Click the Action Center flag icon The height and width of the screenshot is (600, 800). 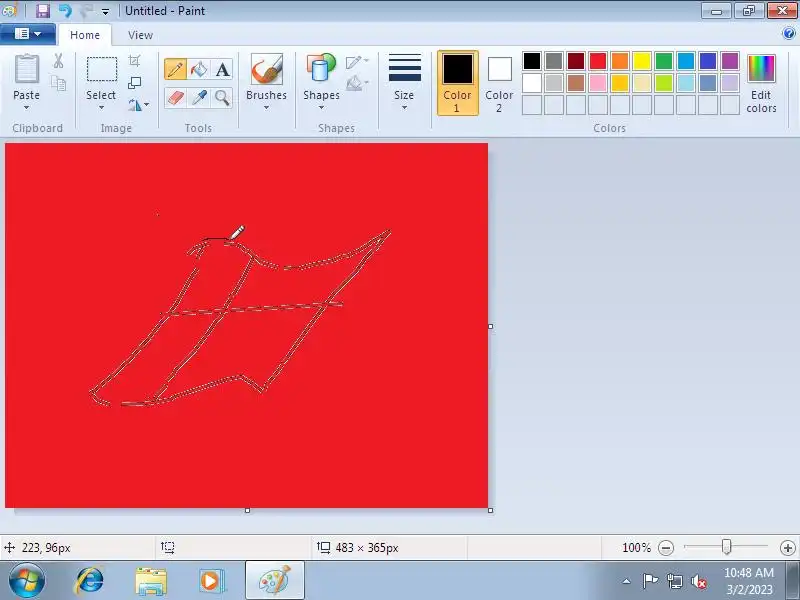(650, 581)
